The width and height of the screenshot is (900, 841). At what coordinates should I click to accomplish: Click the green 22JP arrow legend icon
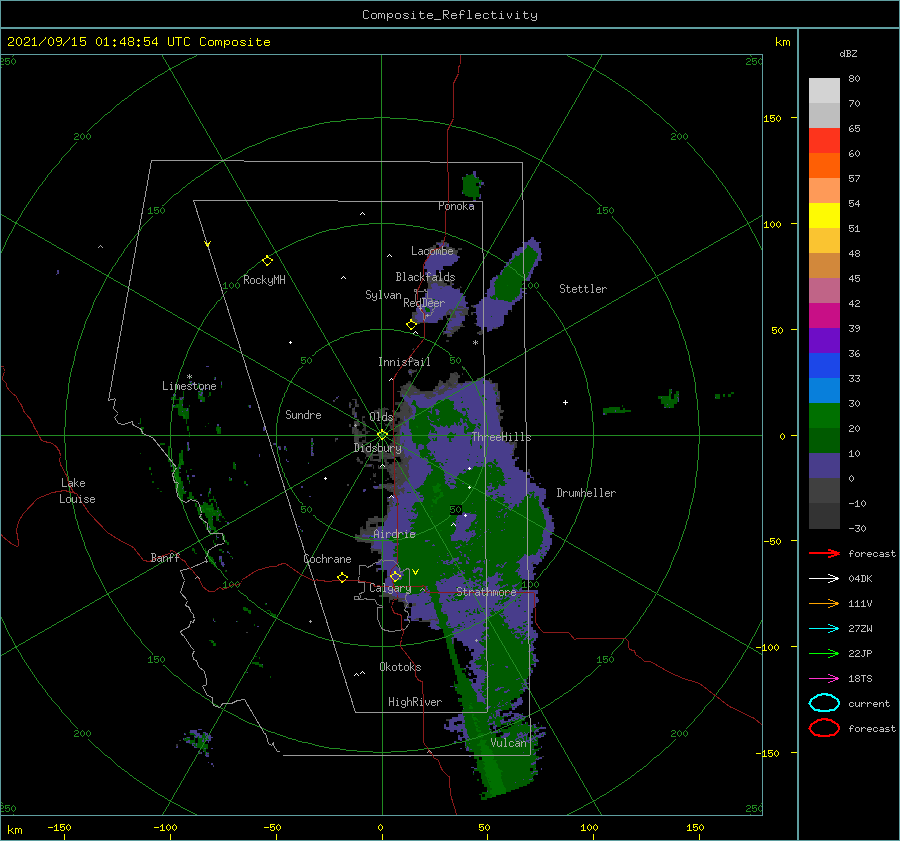(x=824, y=653)
